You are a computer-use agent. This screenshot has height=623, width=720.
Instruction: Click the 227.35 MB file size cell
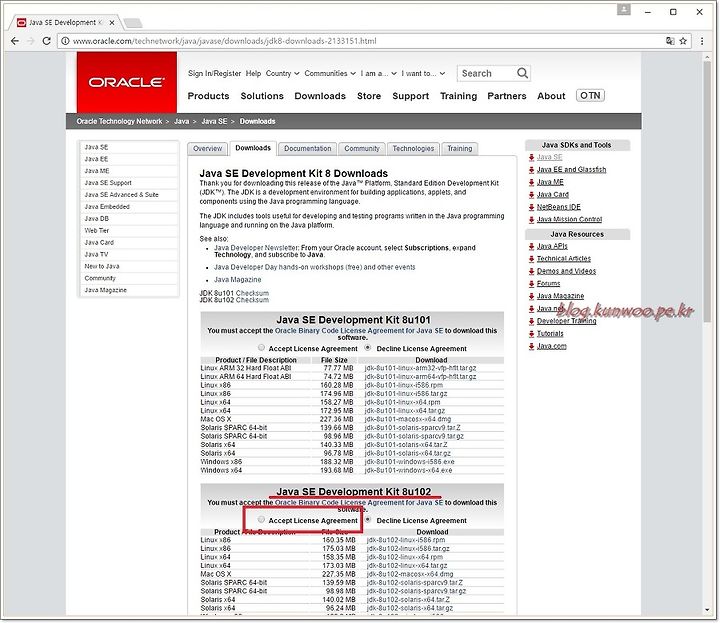coord(339,574)
